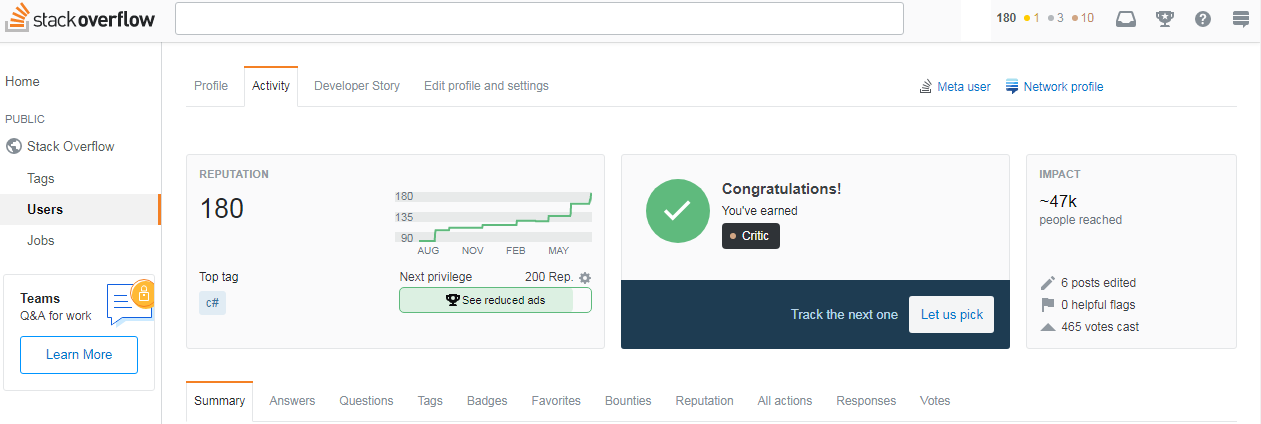1261x424 pixels.
Task: Open the achievements trophy icon
Action: pos(1165,18)
